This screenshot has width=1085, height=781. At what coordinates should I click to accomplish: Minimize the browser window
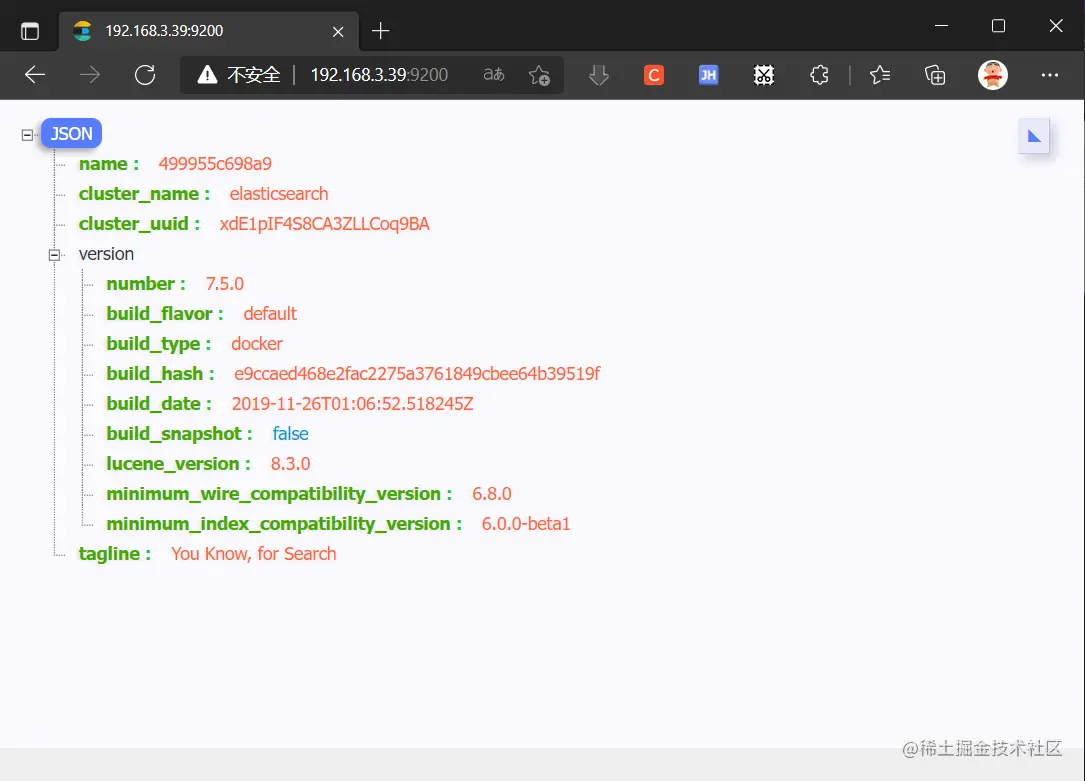(x=941, y=26)
